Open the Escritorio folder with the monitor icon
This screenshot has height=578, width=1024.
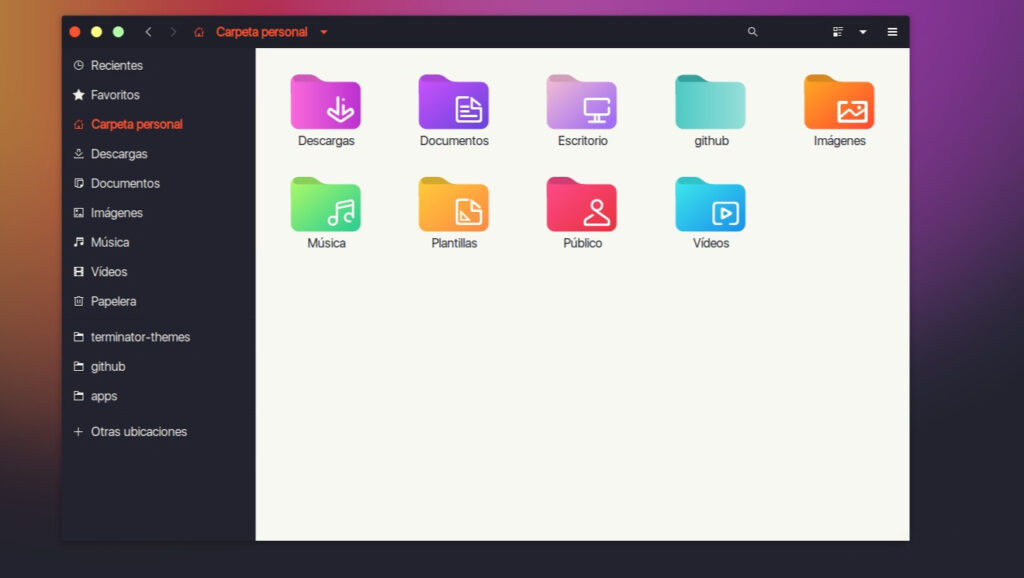click(582, 105)
